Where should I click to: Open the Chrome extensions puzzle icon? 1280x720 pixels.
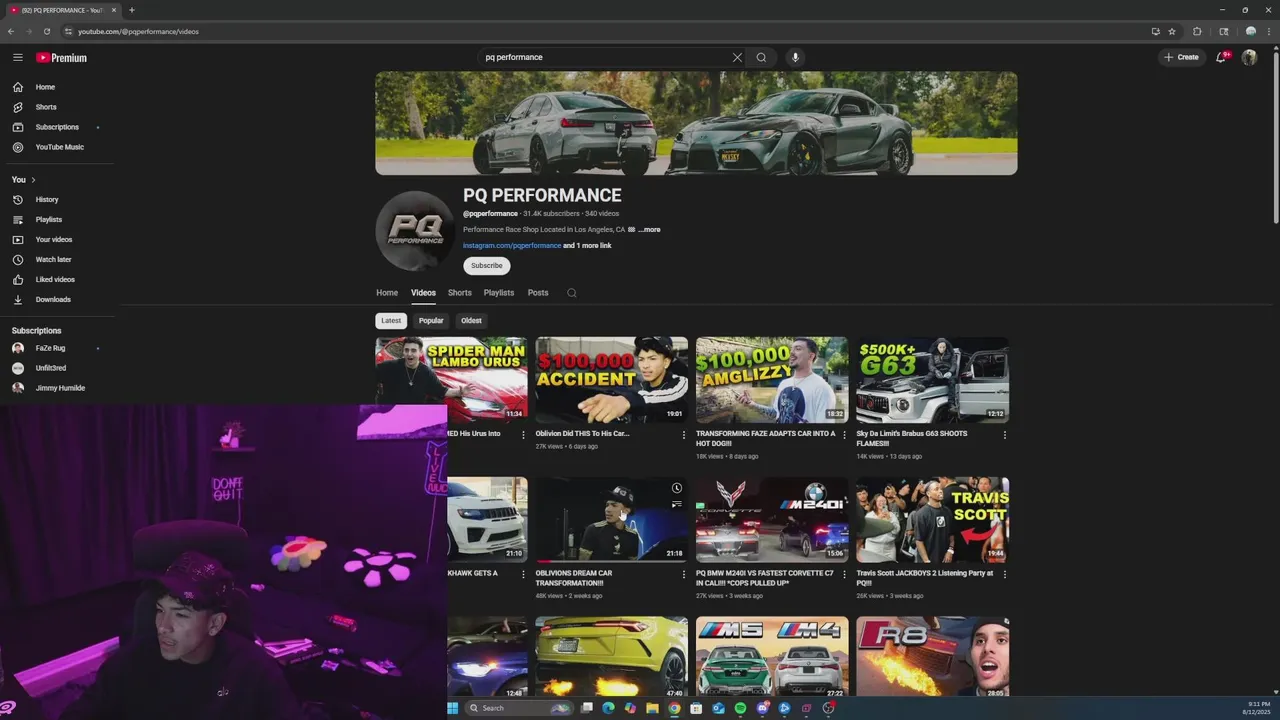(1197, 31)
